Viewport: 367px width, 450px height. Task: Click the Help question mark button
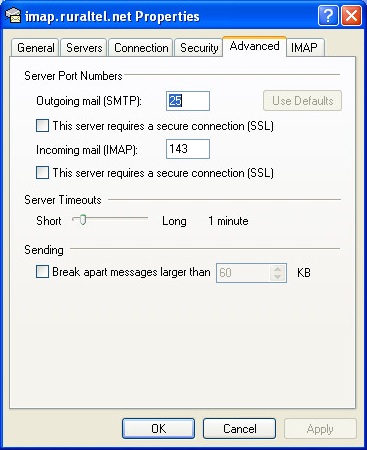pyautogui.click(x=328, y=15)
